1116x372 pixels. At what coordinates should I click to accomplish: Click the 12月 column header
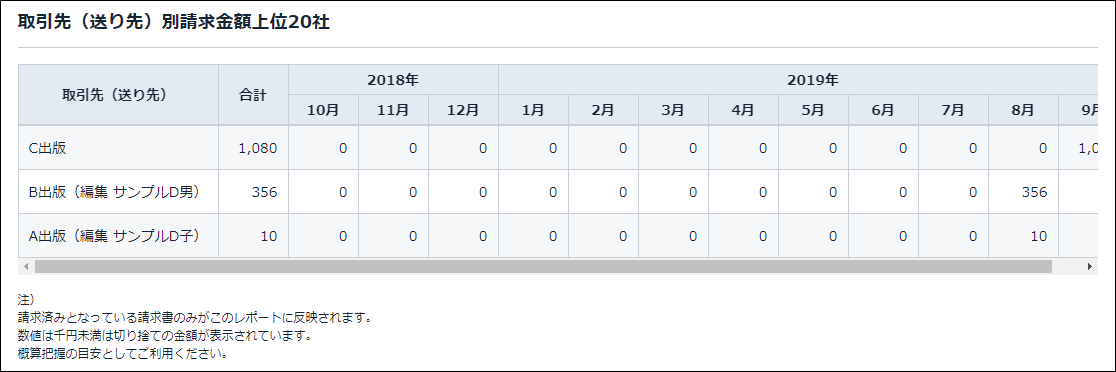click(463, 110)
